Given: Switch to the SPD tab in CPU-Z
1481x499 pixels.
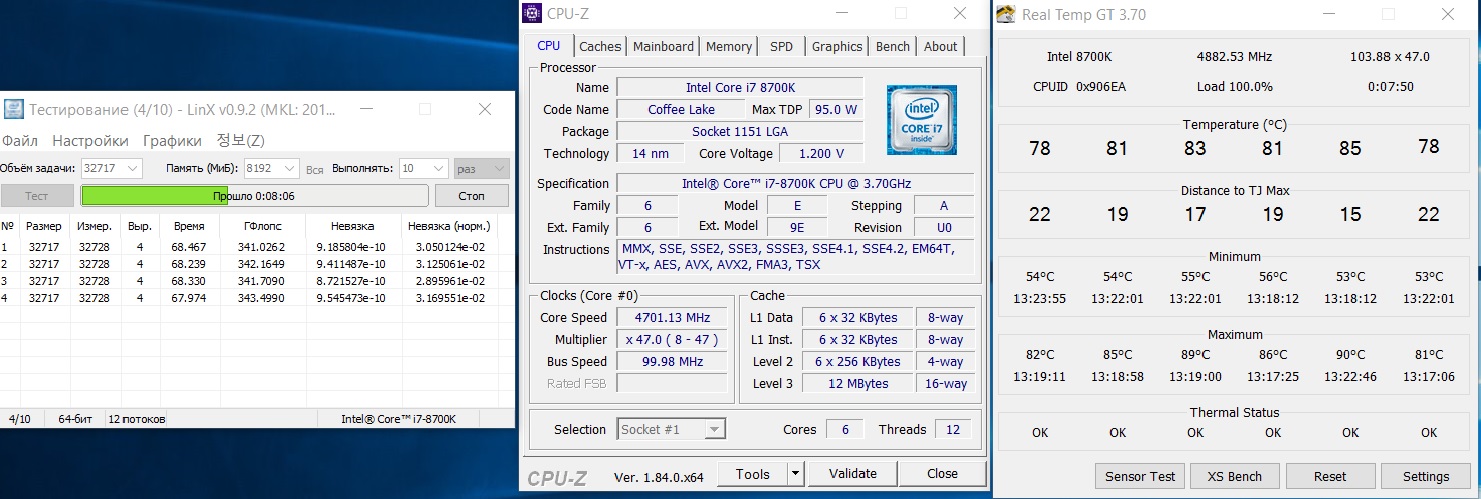Looking at the screenshot, I should (x=781, y=46).
